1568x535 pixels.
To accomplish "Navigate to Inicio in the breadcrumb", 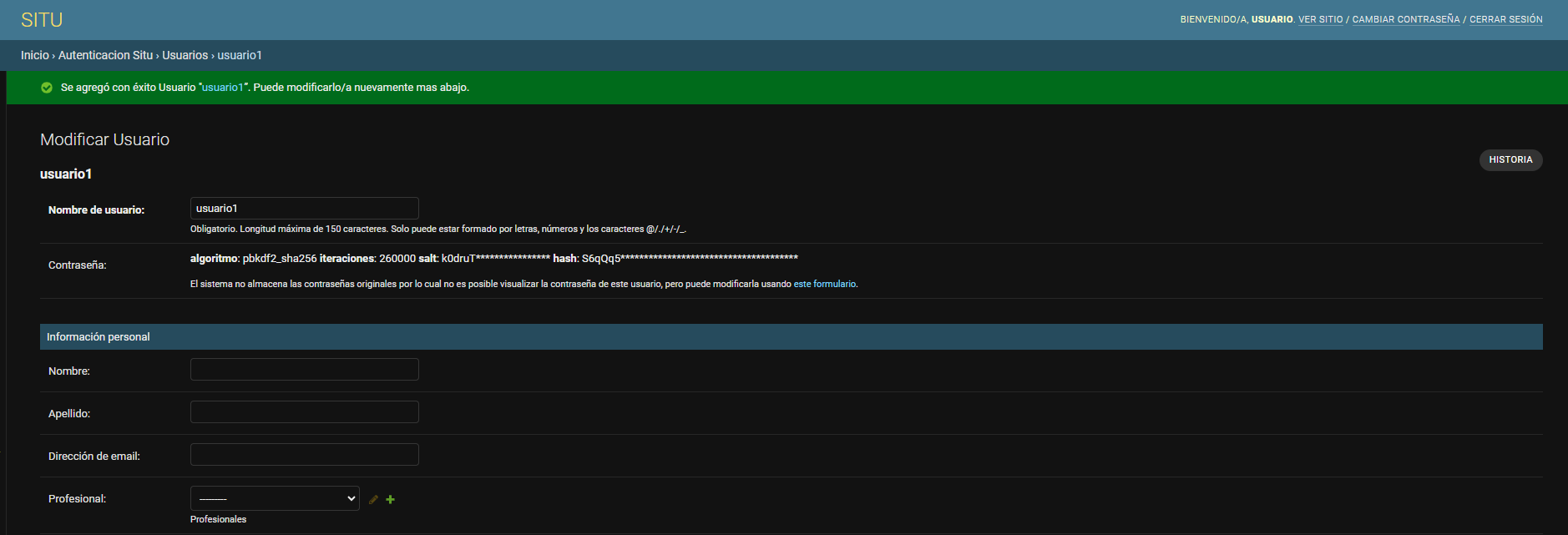I will tap(34, 55).
